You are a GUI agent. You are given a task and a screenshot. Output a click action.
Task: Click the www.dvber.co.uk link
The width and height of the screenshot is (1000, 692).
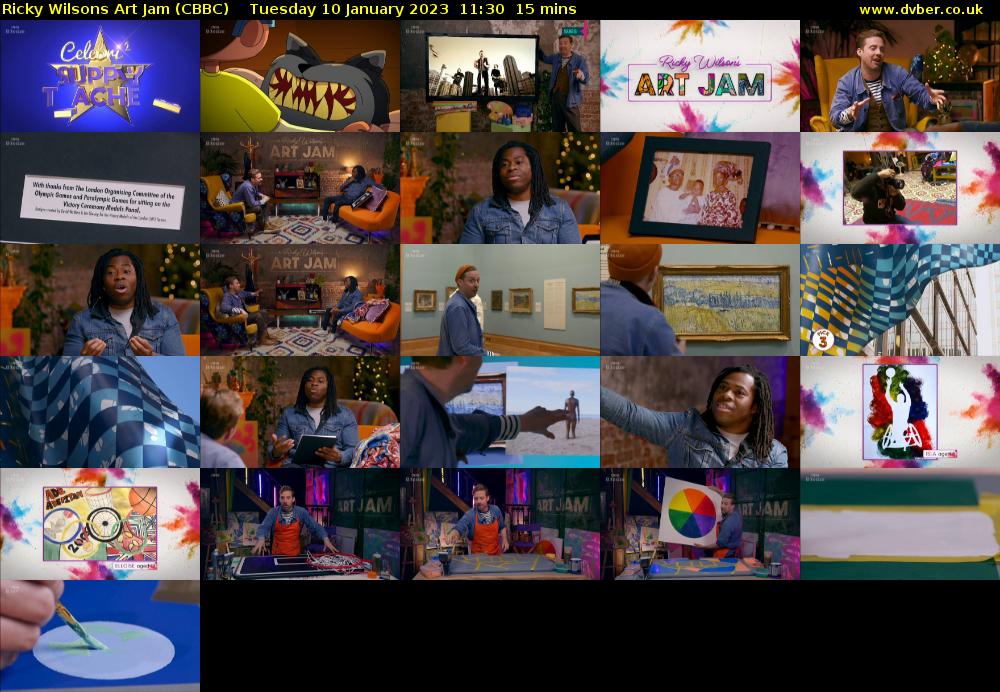(921, 10)
